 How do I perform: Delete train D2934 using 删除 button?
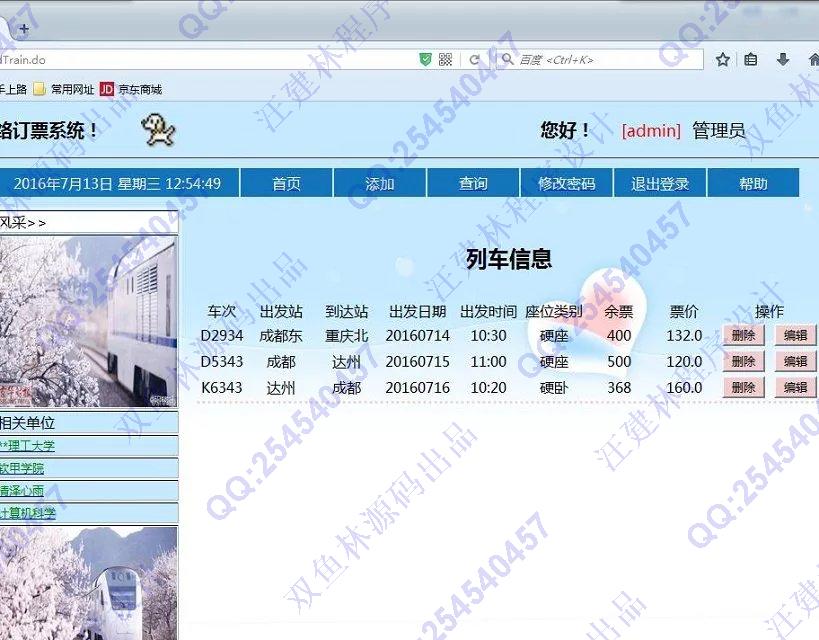click(743, 335)
